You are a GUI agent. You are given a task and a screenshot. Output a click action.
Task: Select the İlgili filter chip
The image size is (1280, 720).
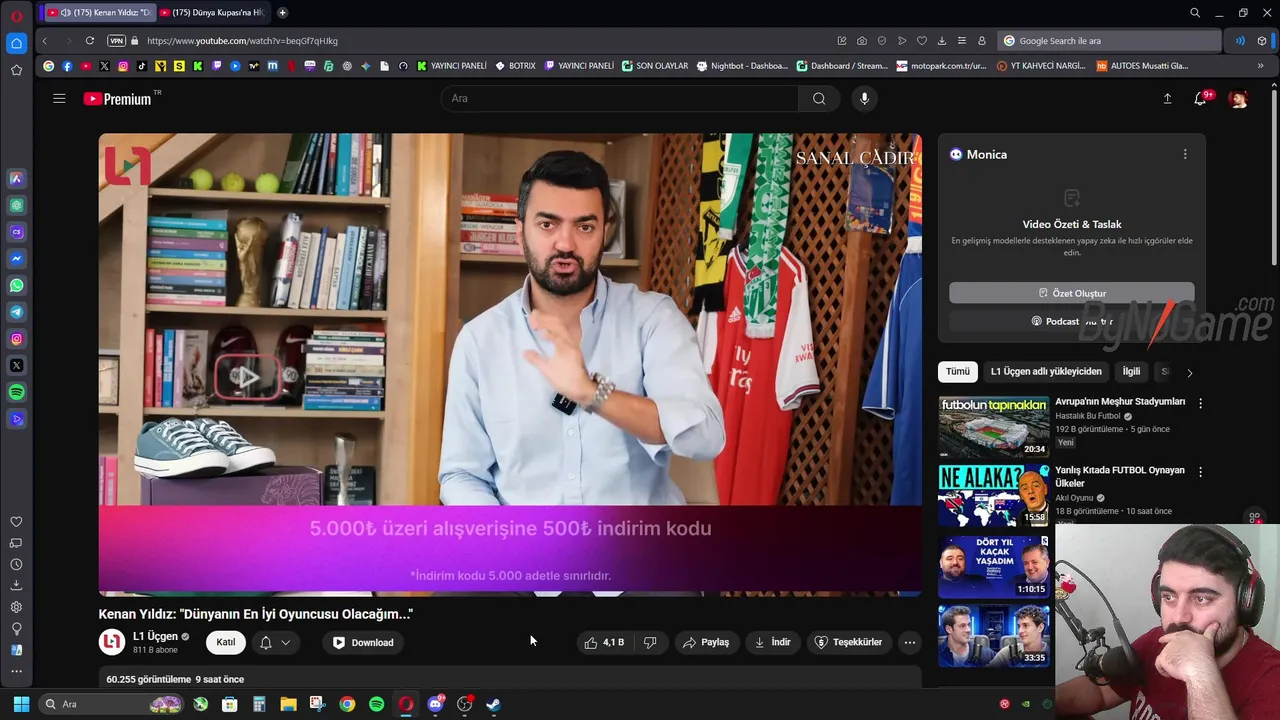point(1131,371)
